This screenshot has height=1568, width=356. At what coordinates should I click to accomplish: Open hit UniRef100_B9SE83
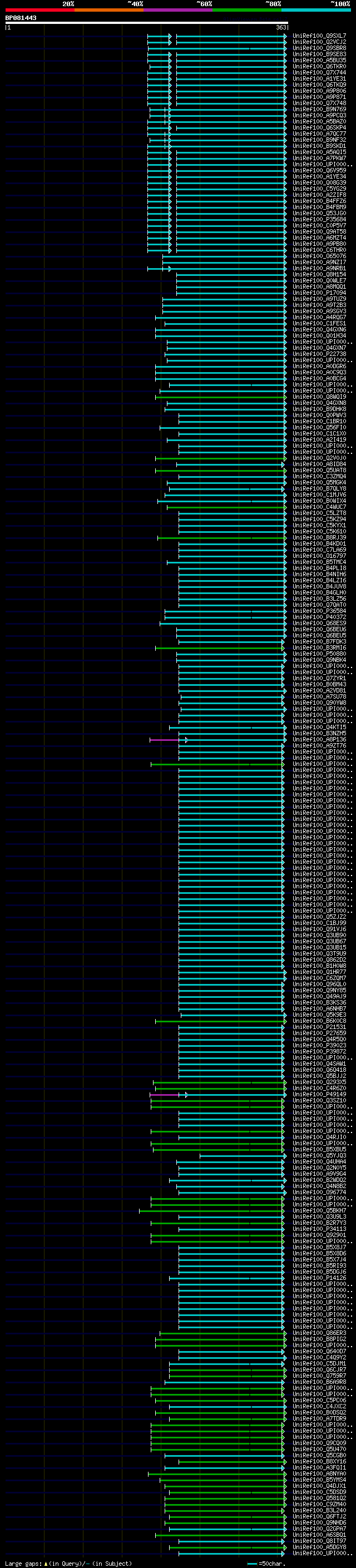pos(319,54)
